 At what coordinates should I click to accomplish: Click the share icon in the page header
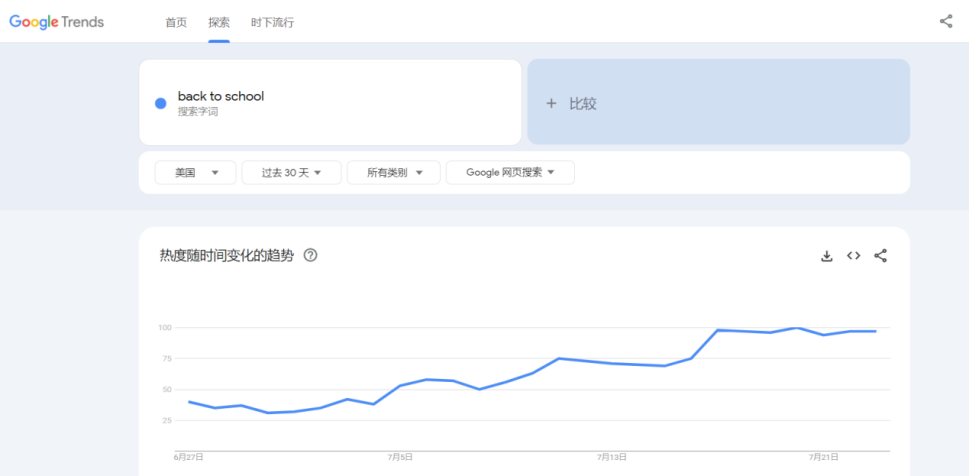[946, 22]
